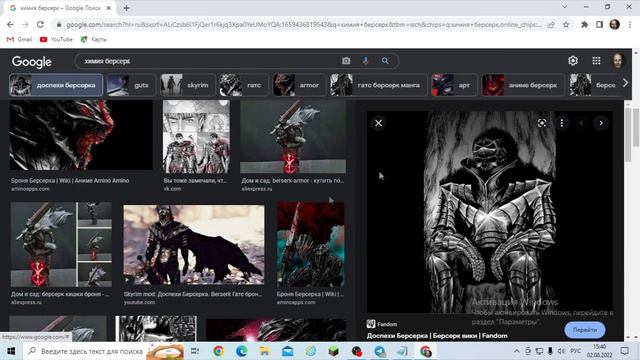640x360 pixels.
Task: Open a new browser tab
Action: tap(127, 8)
